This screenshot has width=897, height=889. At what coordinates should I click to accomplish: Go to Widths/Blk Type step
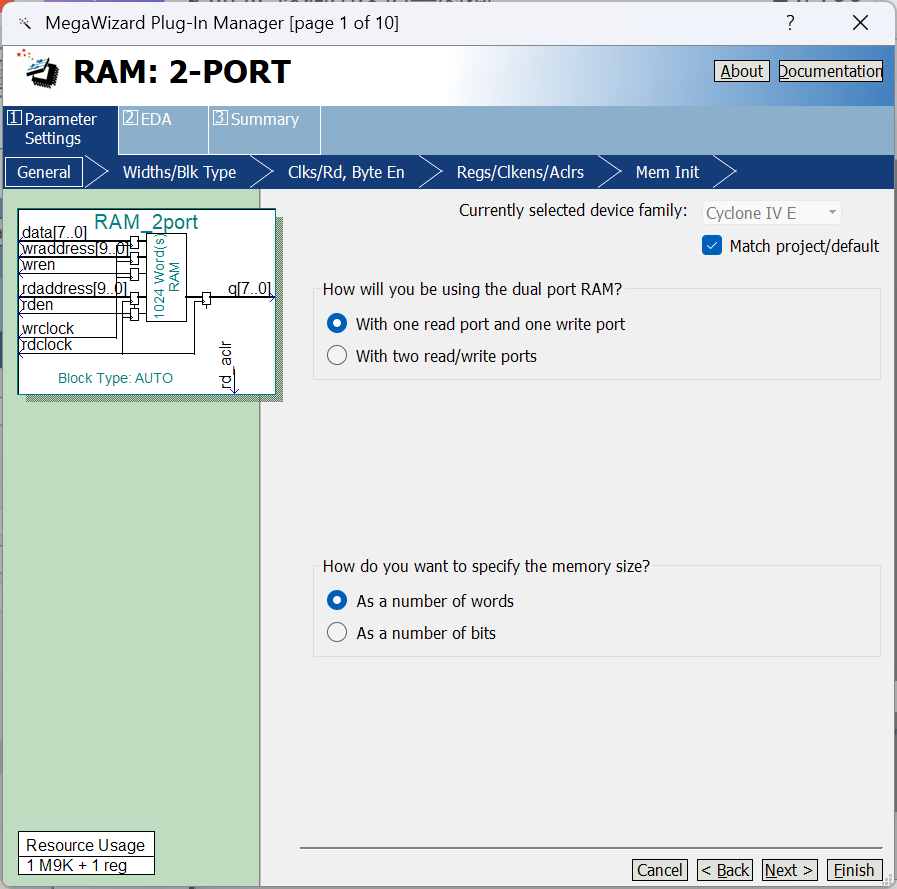180,172
